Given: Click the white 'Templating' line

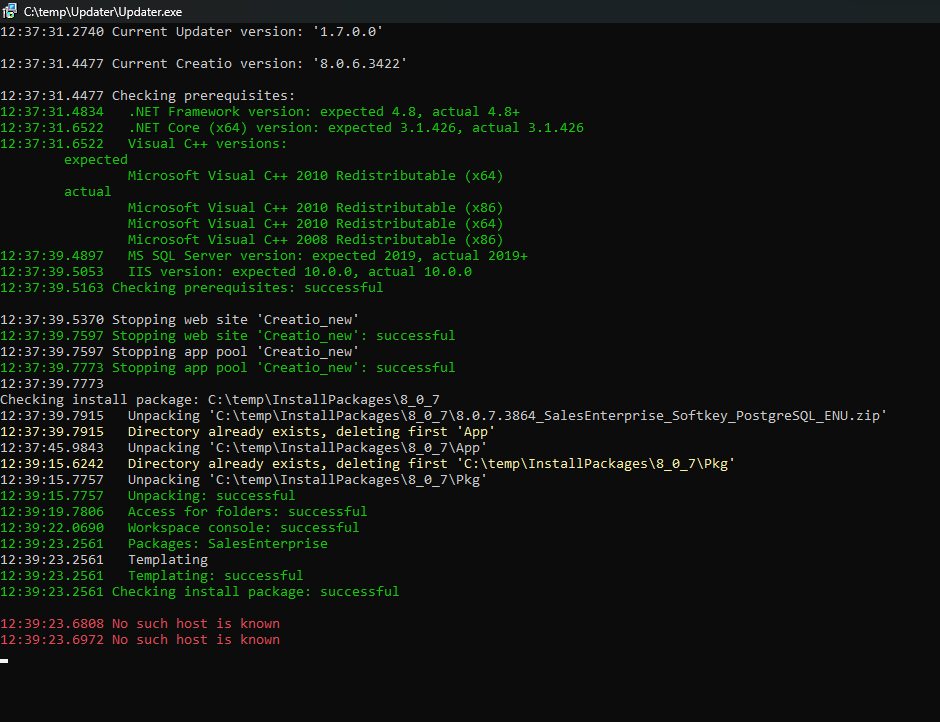Looking at the screenshot, I should click(104, 559).
